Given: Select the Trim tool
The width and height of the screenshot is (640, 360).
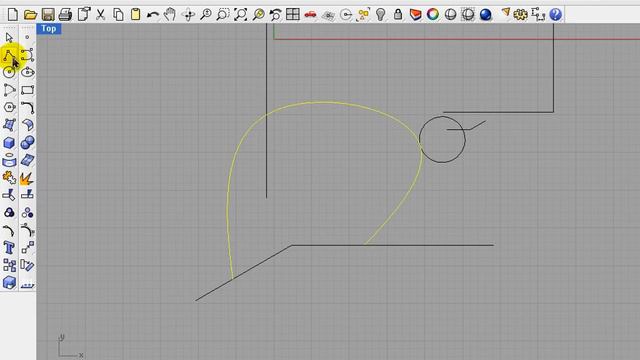Looking at the screenshot, I should click(9, 195).
